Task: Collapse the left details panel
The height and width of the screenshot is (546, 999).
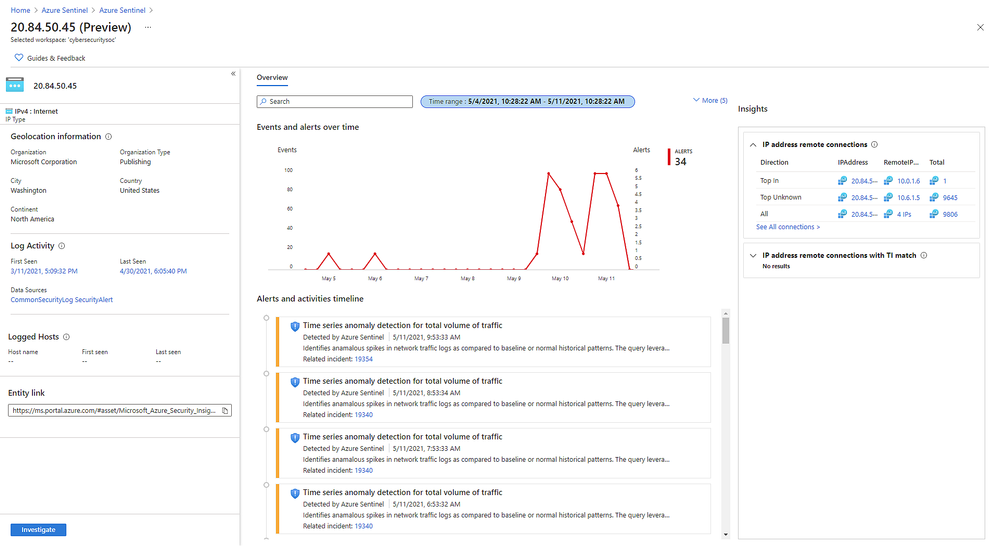Action: point(233,73)
